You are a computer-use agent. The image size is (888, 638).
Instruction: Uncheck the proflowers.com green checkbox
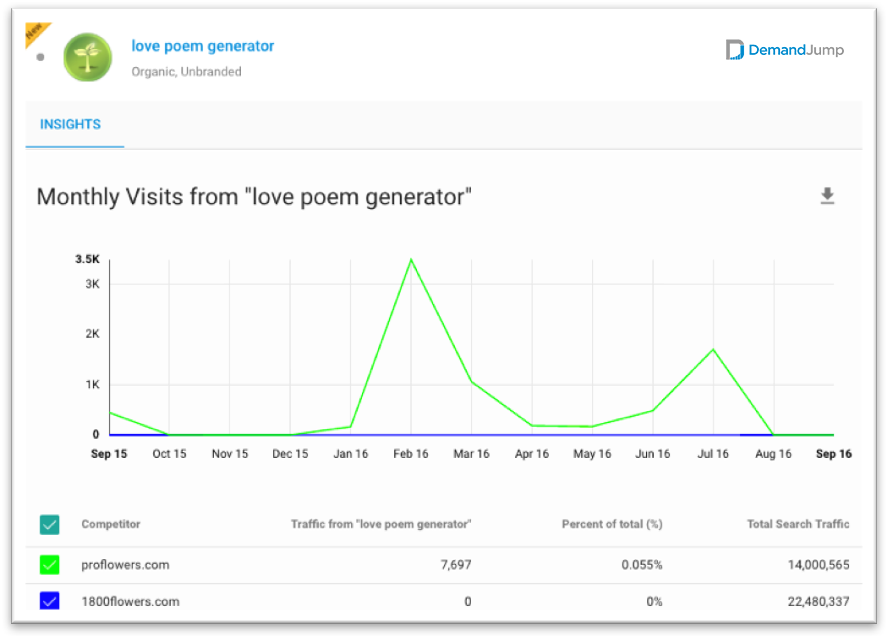50,564
